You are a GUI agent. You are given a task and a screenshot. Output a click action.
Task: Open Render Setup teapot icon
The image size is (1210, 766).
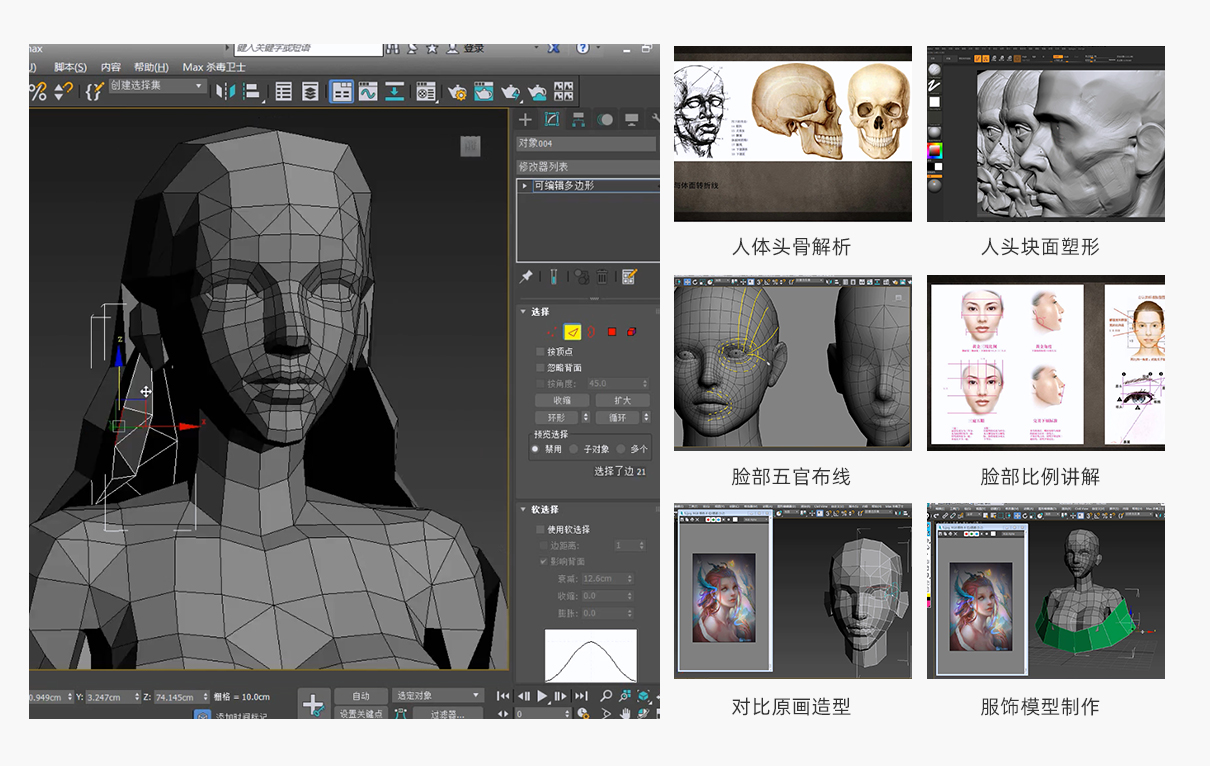coord(458,92)
